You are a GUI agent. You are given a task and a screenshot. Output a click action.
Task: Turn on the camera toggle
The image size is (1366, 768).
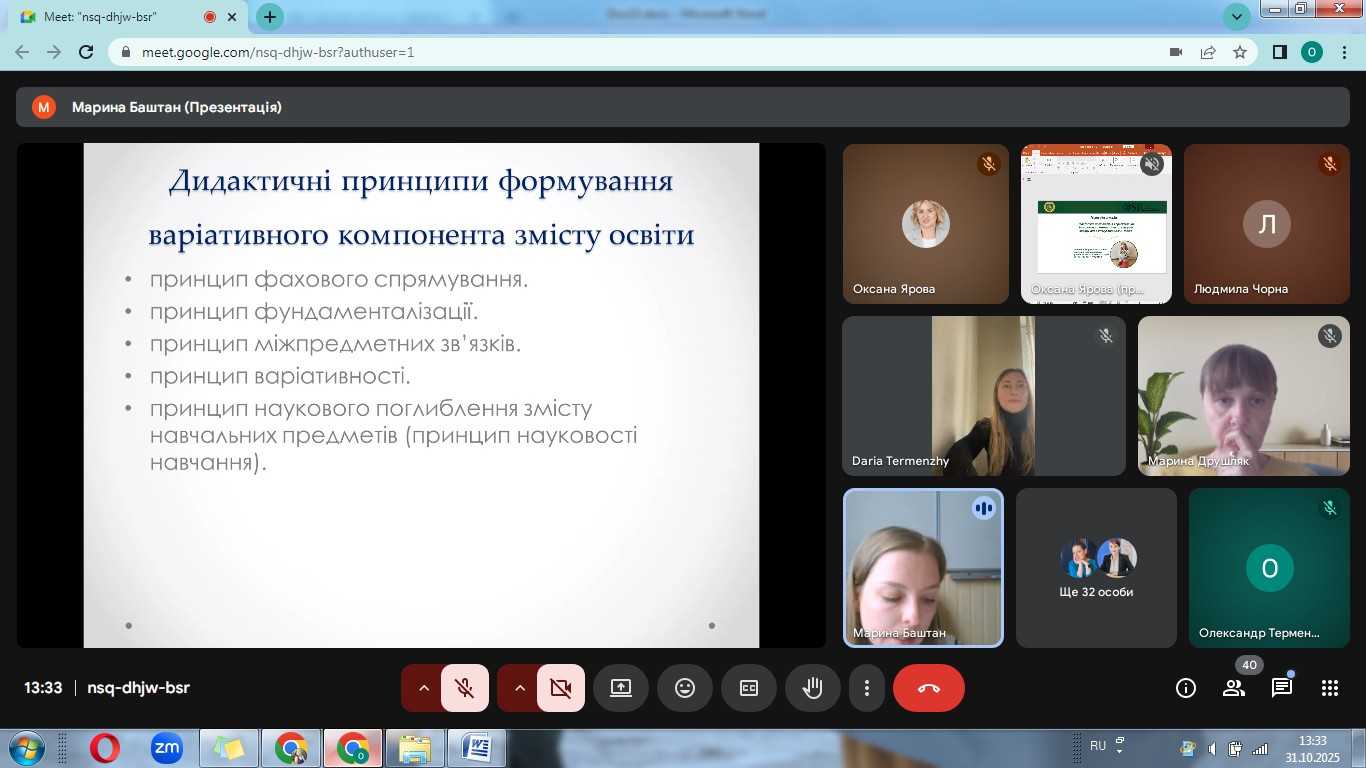[560, 688]
